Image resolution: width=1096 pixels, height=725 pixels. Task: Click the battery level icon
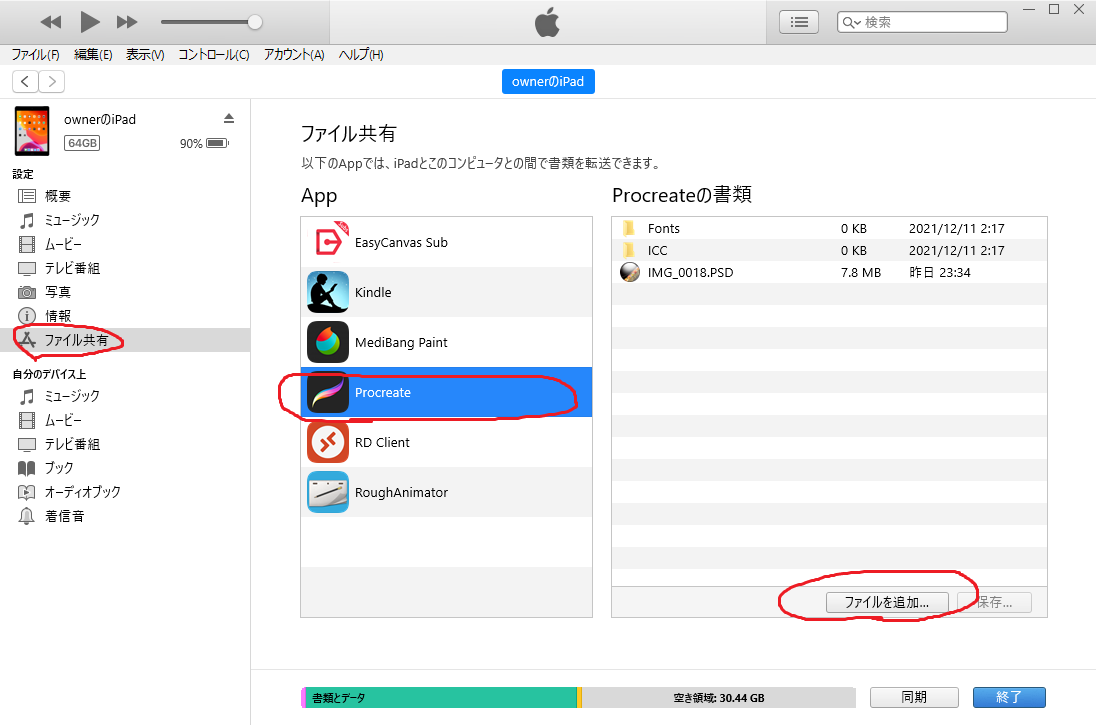coord(217,143)
